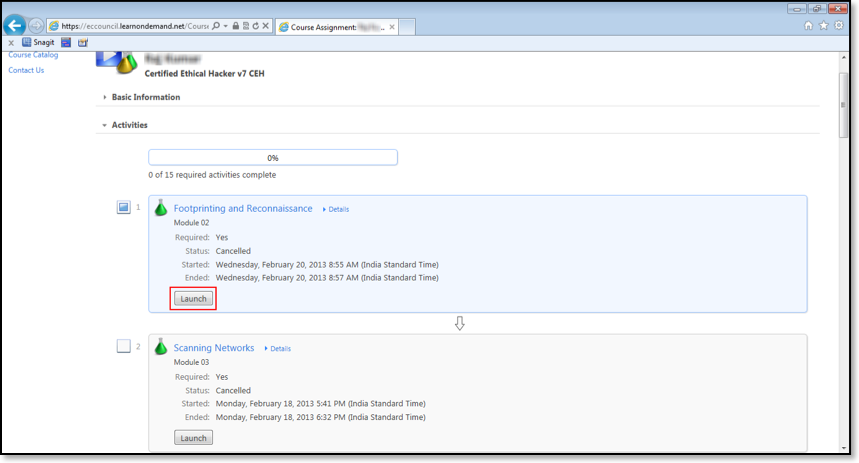Click the course logo image
This screenshot has width=859, height=463.
point(116,63)
